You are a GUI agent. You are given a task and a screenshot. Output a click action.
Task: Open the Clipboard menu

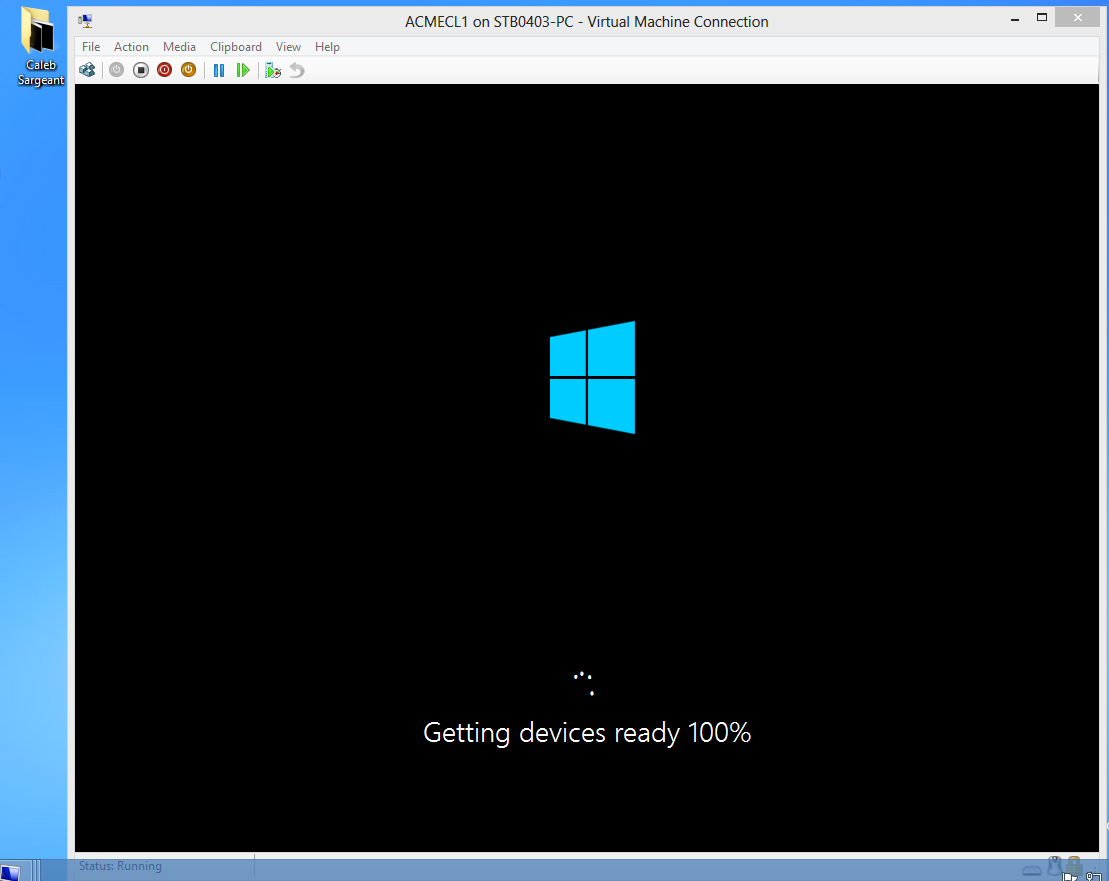tap(236, 47)
